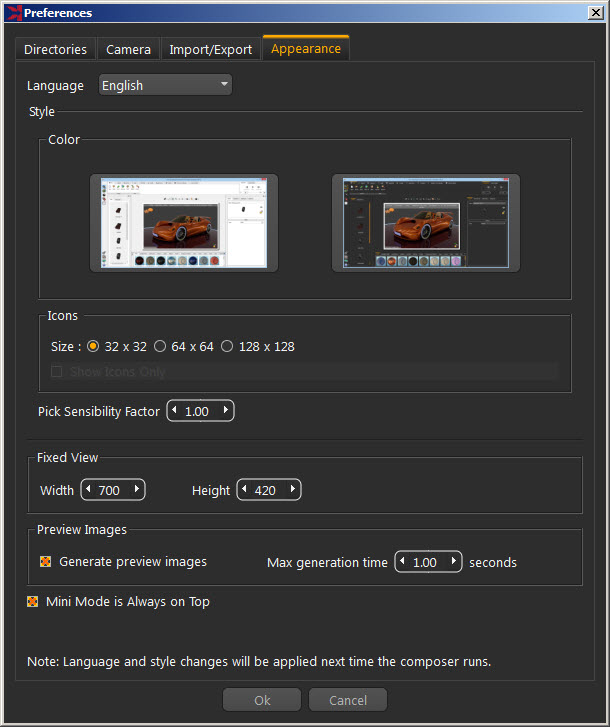Decrease Fixed View Height with left arrow
The image size is (610, 727).
pyautogui.click(x=244, y=489)
